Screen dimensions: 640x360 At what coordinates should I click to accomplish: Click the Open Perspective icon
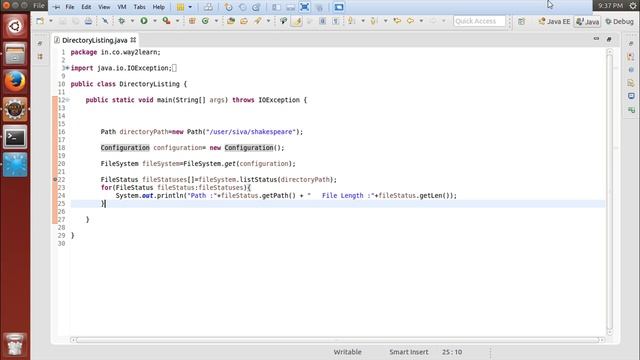tap(522, 21)
